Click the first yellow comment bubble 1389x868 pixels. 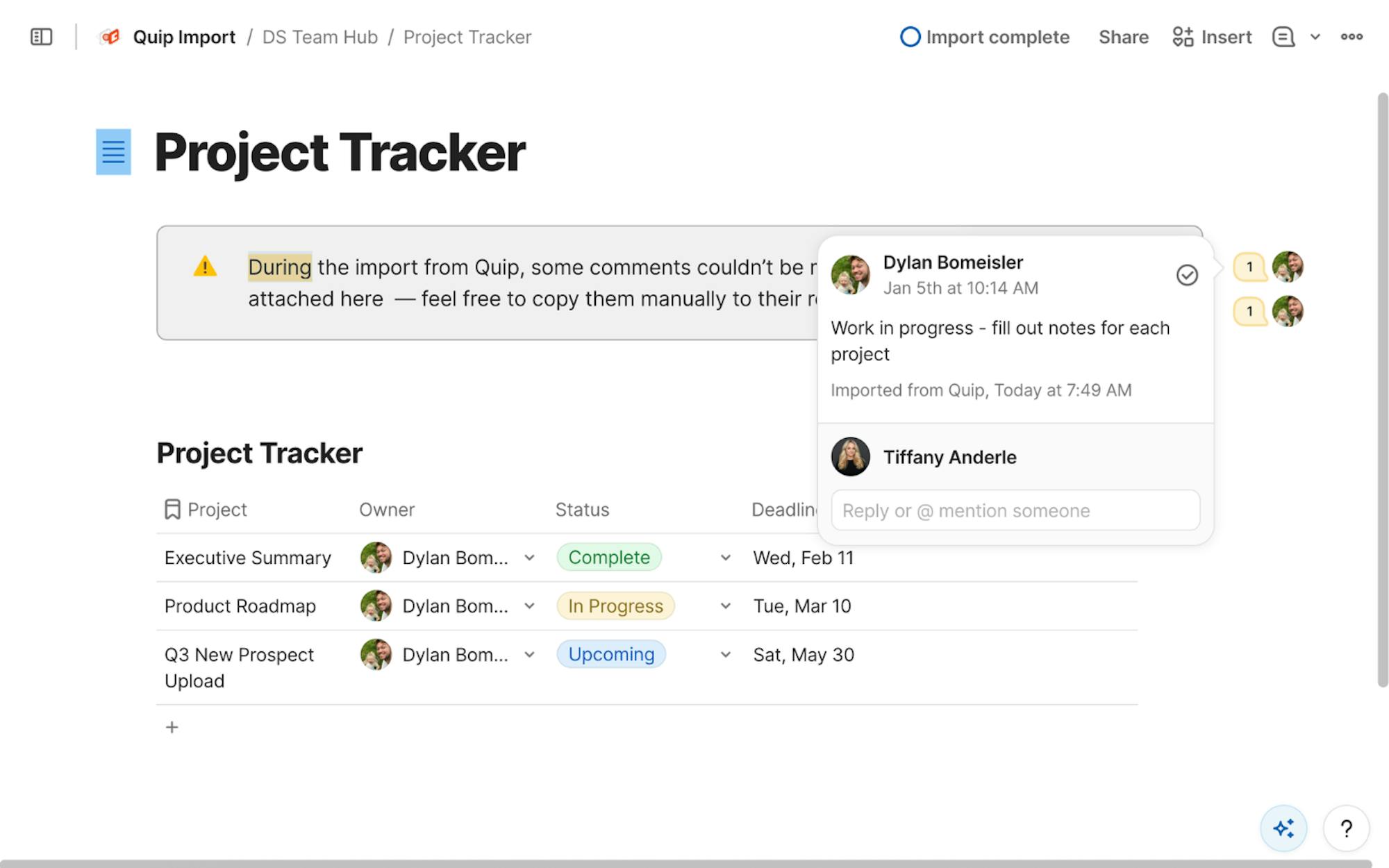click(1249, 267)
